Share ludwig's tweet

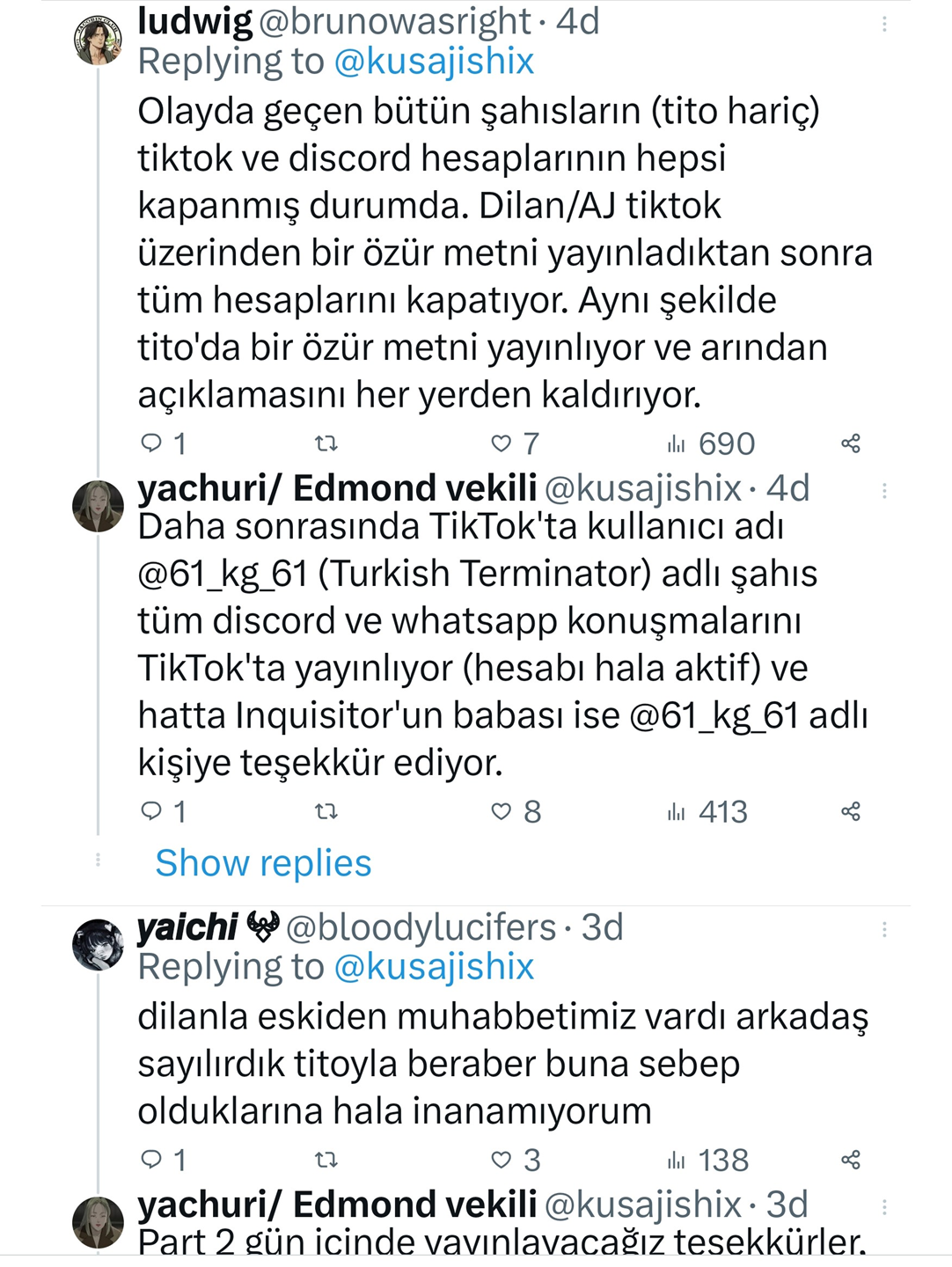pos(850,443)
